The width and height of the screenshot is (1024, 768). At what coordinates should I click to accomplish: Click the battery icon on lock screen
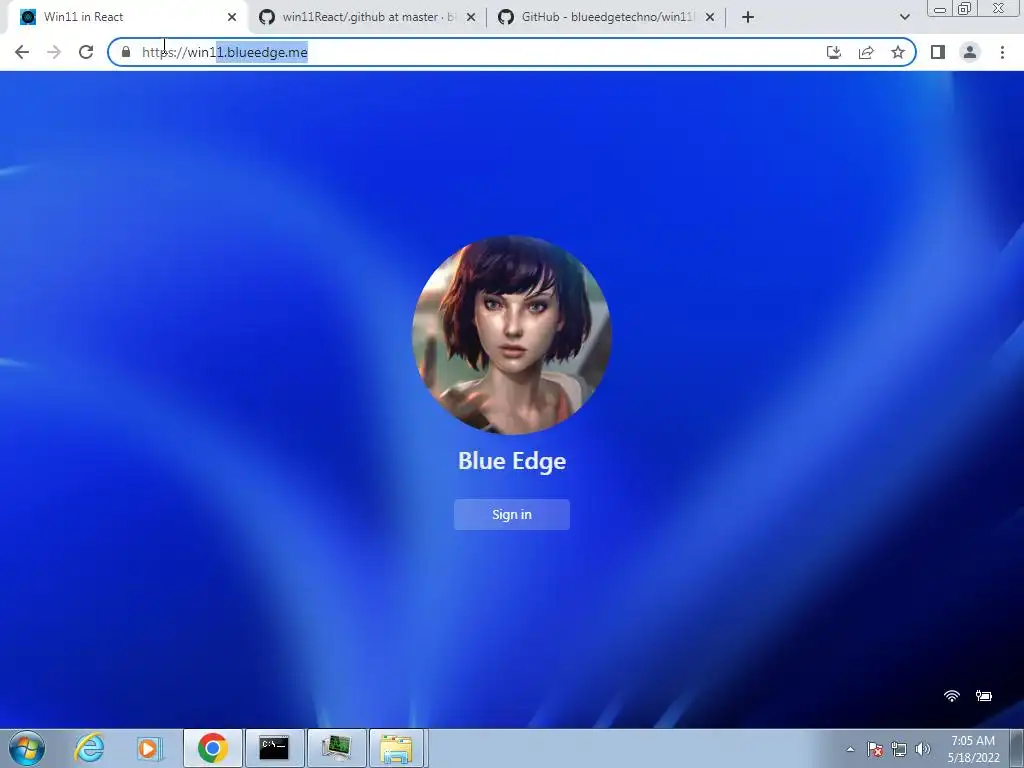(x=984, y=696)
